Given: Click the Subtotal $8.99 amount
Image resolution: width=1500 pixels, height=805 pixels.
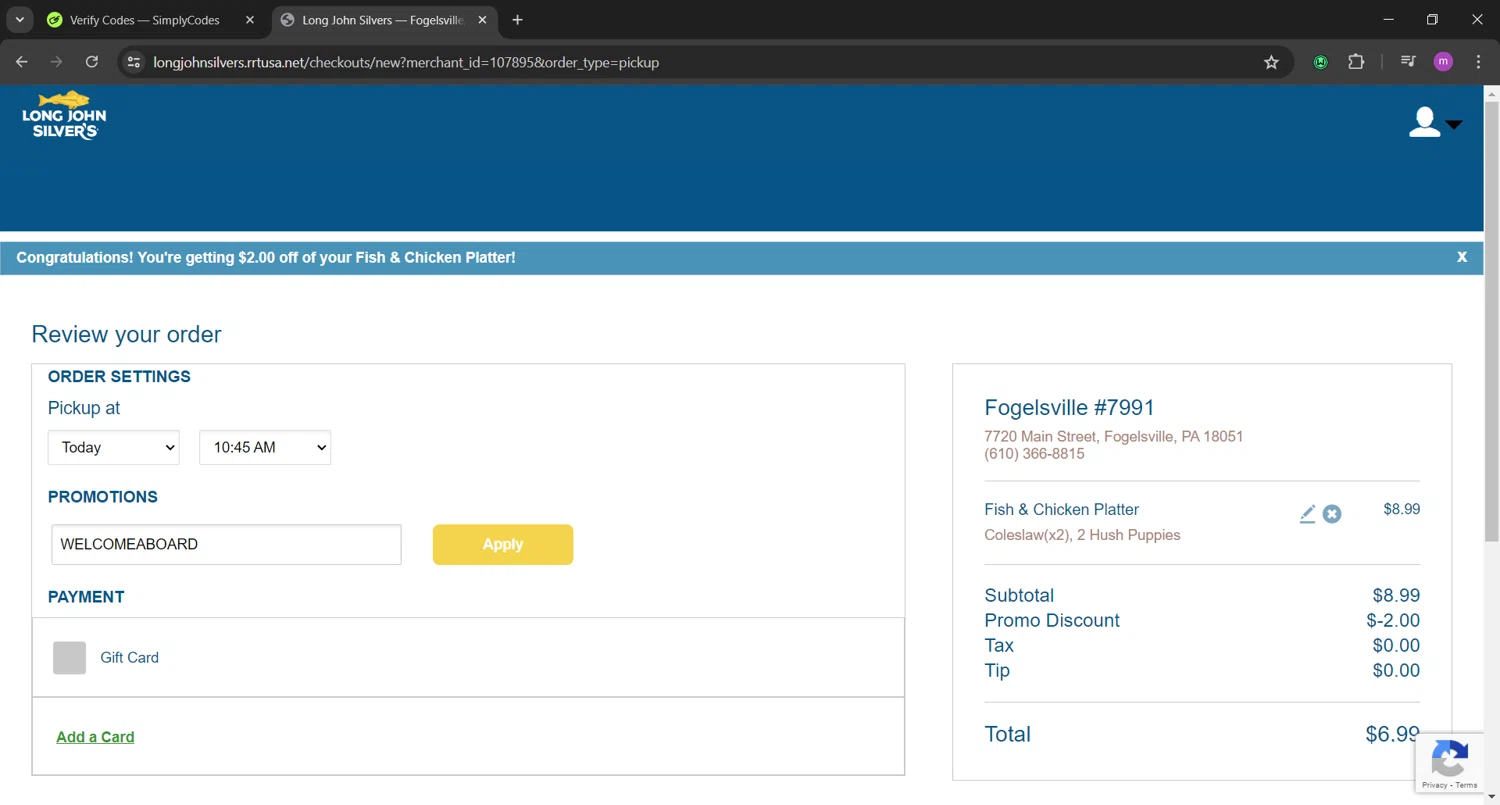Looking at the screenshot, I should 1396,595.
